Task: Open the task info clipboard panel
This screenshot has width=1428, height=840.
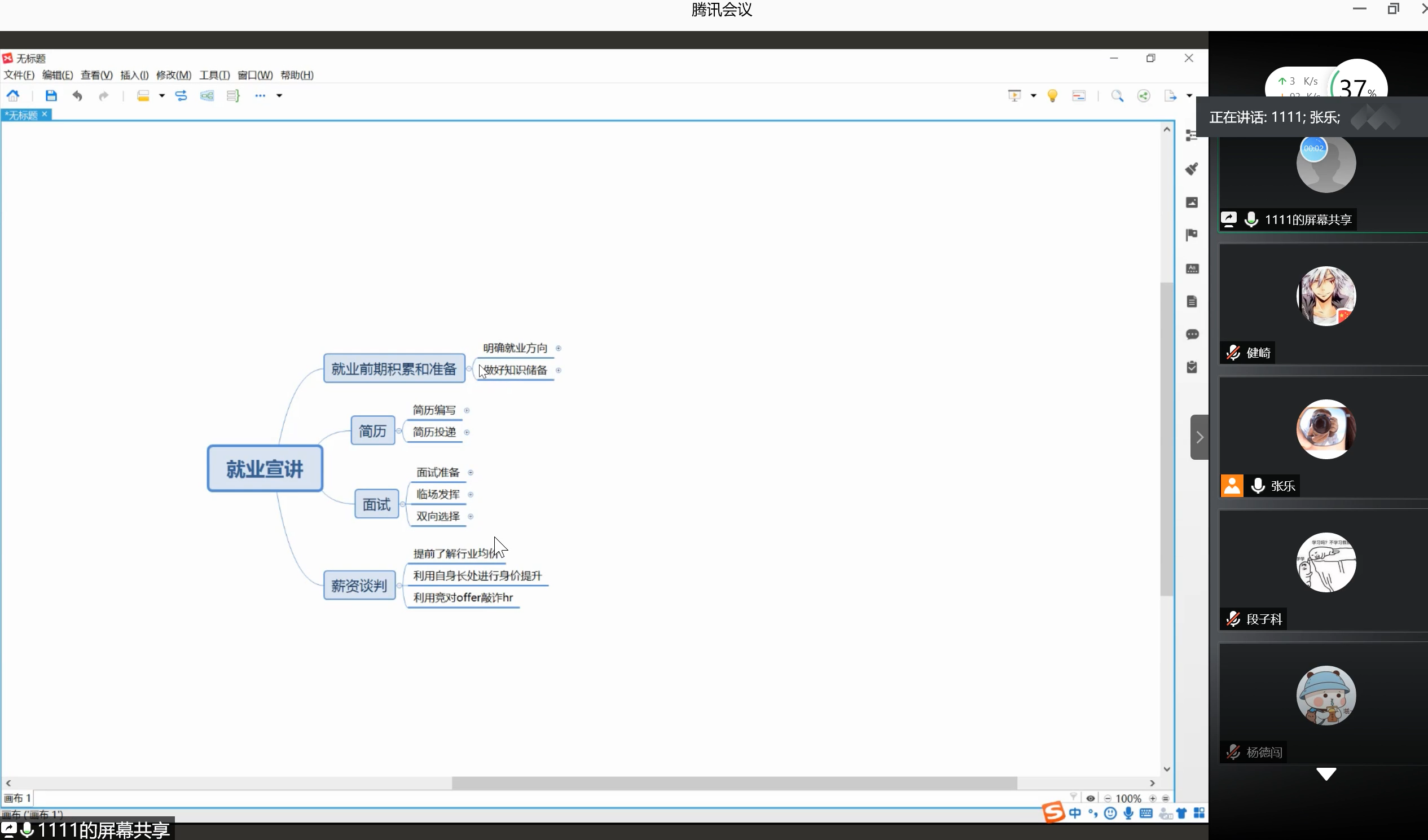Action: (1192, 368)
